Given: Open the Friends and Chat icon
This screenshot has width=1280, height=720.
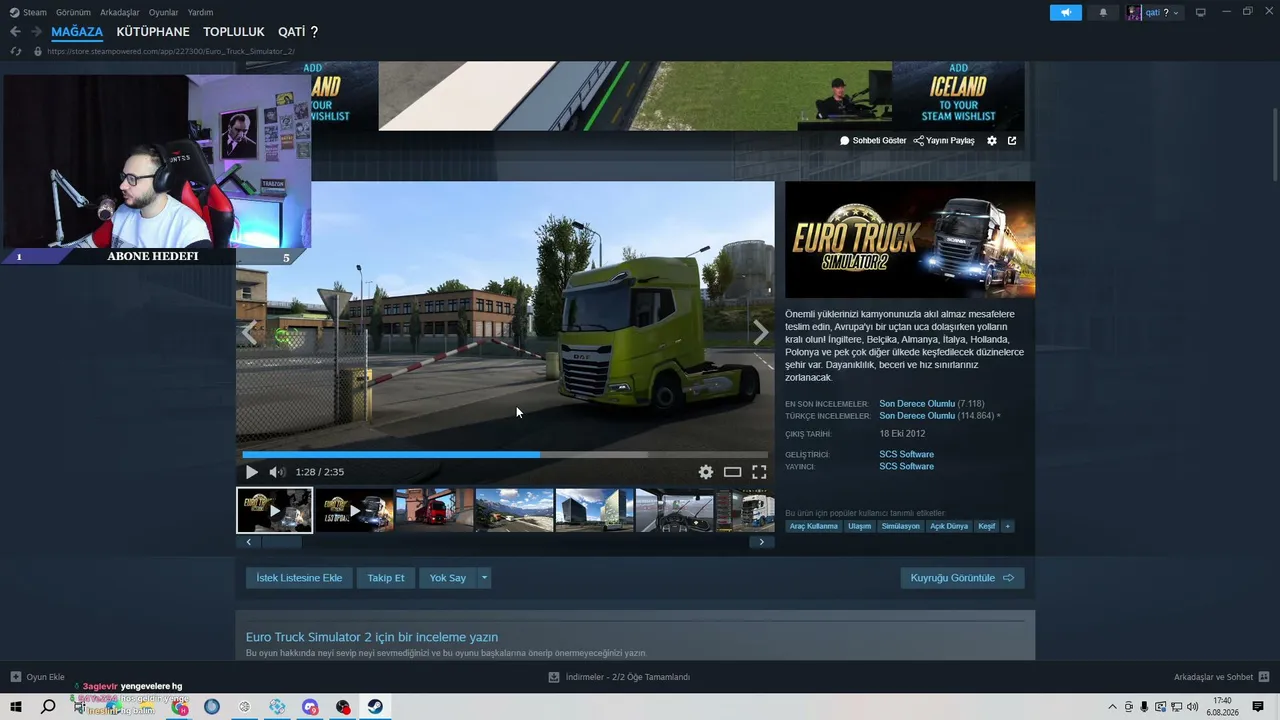Looking at the screenshot, I should tap(1264, 677).
